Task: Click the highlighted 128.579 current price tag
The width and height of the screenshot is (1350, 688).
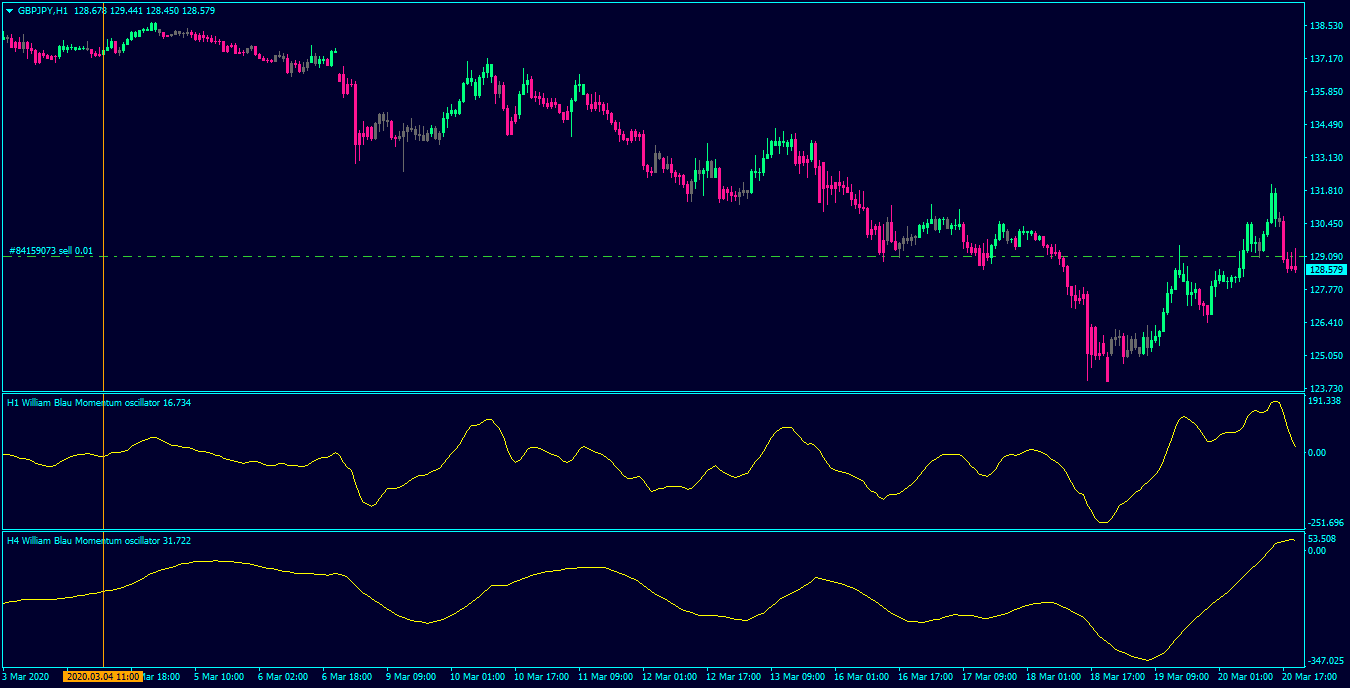Action: coord(1327,270)
